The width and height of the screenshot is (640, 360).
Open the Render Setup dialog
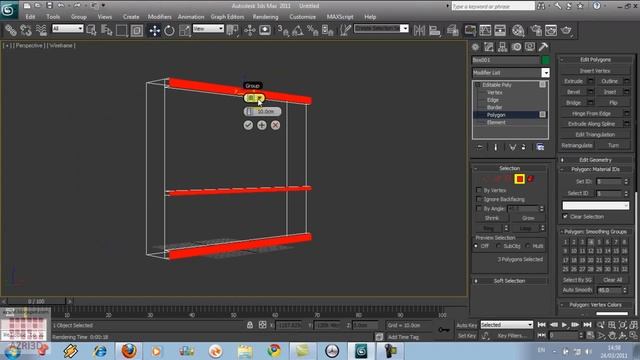coord(536,31)
